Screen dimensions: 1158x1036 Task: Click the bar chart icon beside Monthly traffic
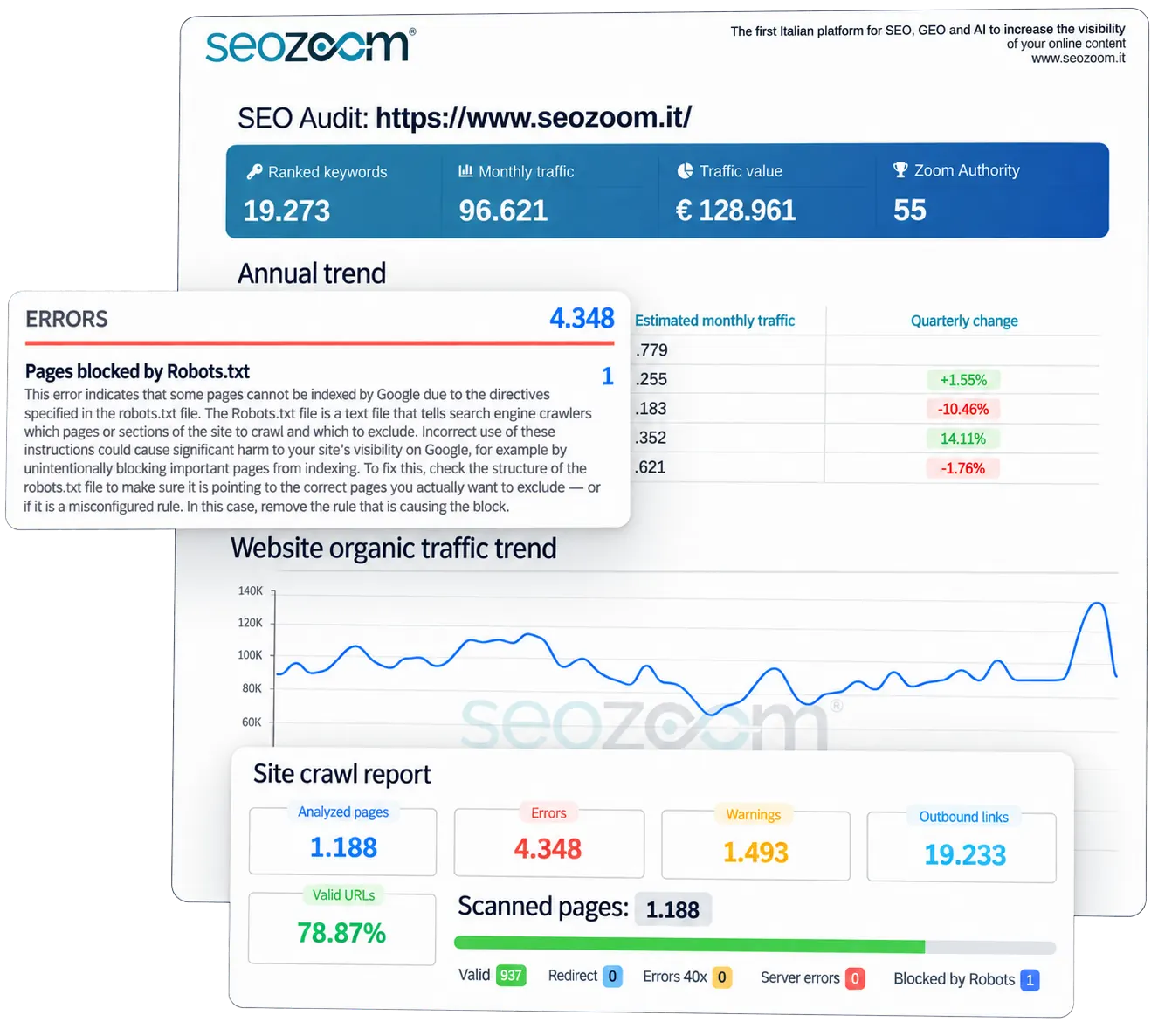pos(465,170)
